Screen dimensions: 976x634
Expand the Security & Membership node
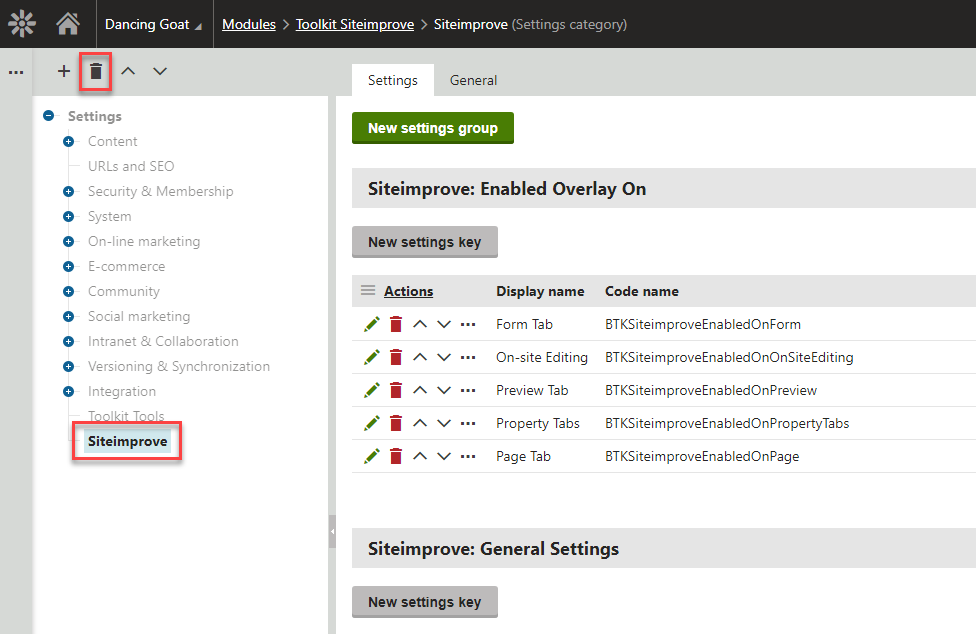68,191
